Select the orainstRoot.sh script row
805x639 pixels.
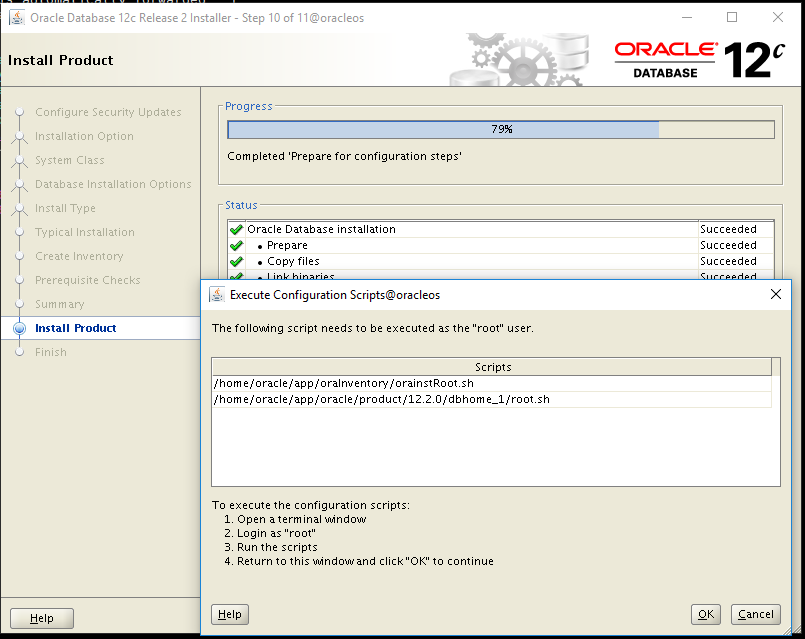click(x=492, y=383)
